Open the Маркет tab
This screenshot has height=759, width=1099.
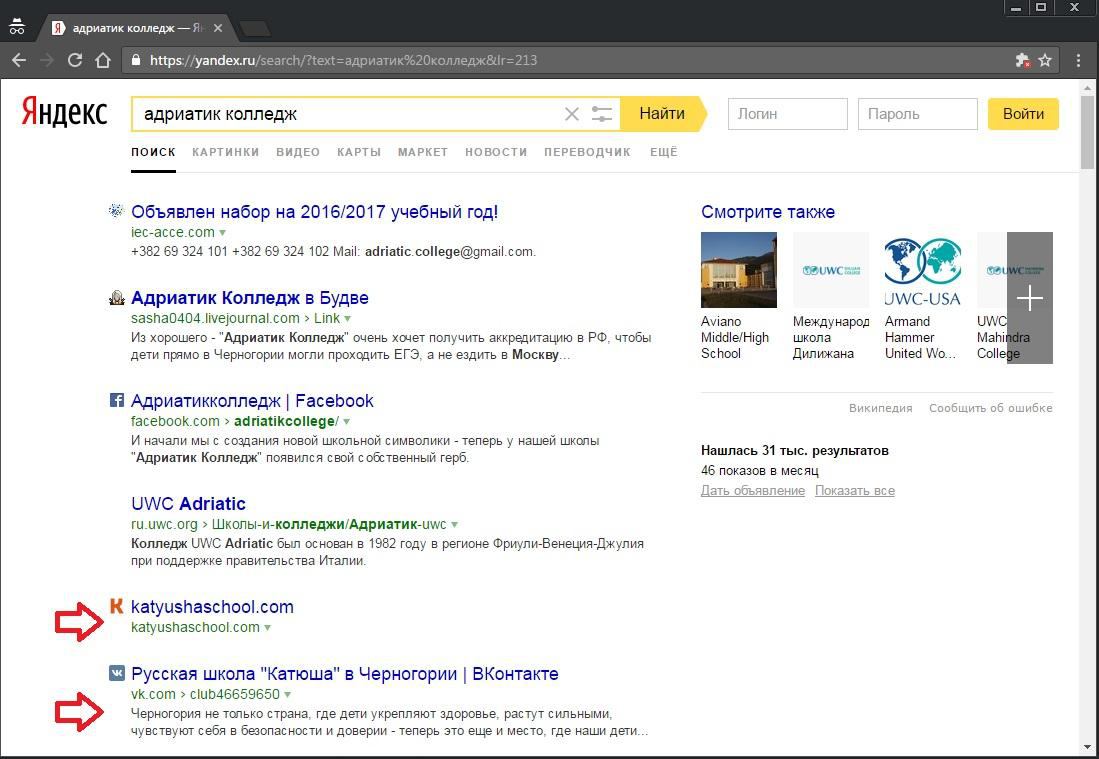423,152
